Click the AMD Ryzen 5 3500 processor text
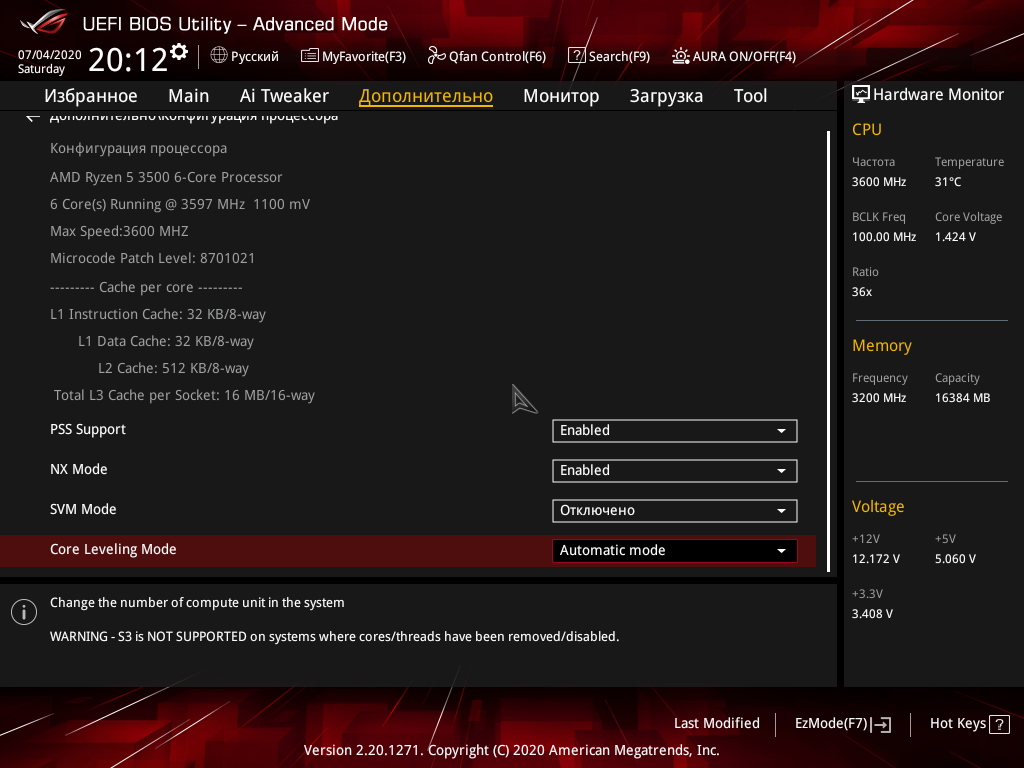This screenshot has height=768, width=1024. (166, 177)
